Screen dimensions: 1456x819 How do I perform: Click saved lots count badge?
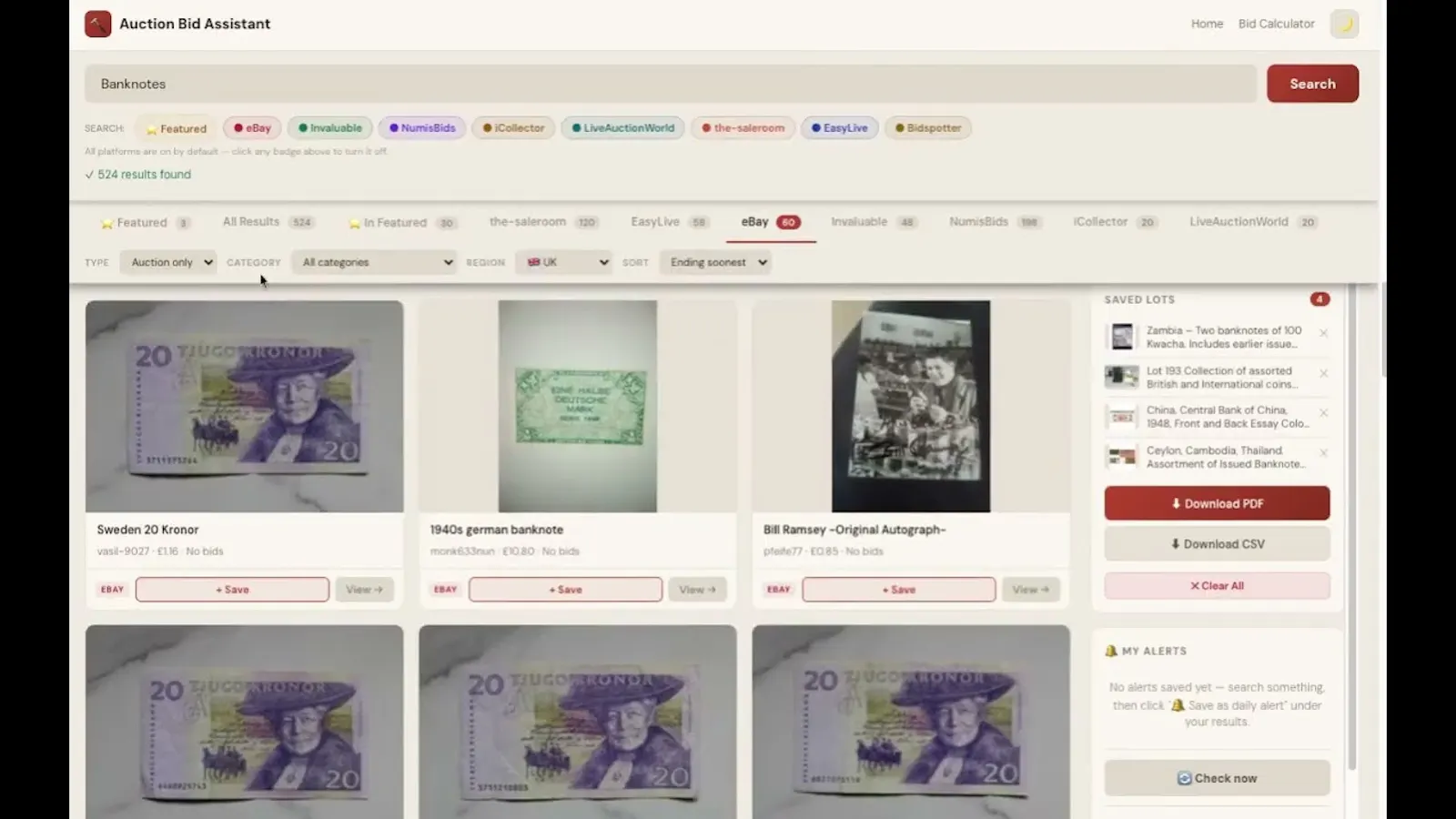click(x=1319, y=299)
